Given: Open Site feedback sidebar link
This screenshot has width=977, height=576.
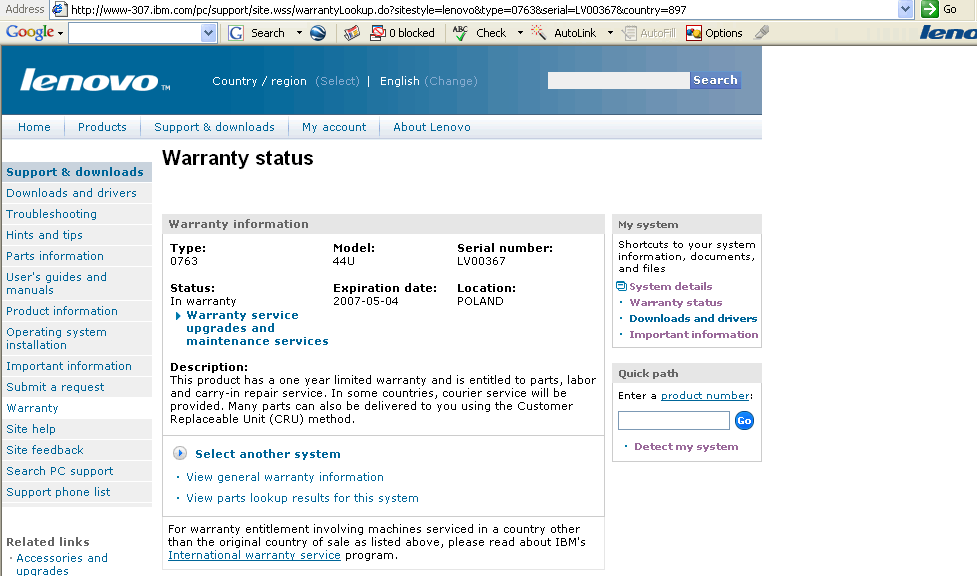Looking at the screenshot, I should [44, 450].
